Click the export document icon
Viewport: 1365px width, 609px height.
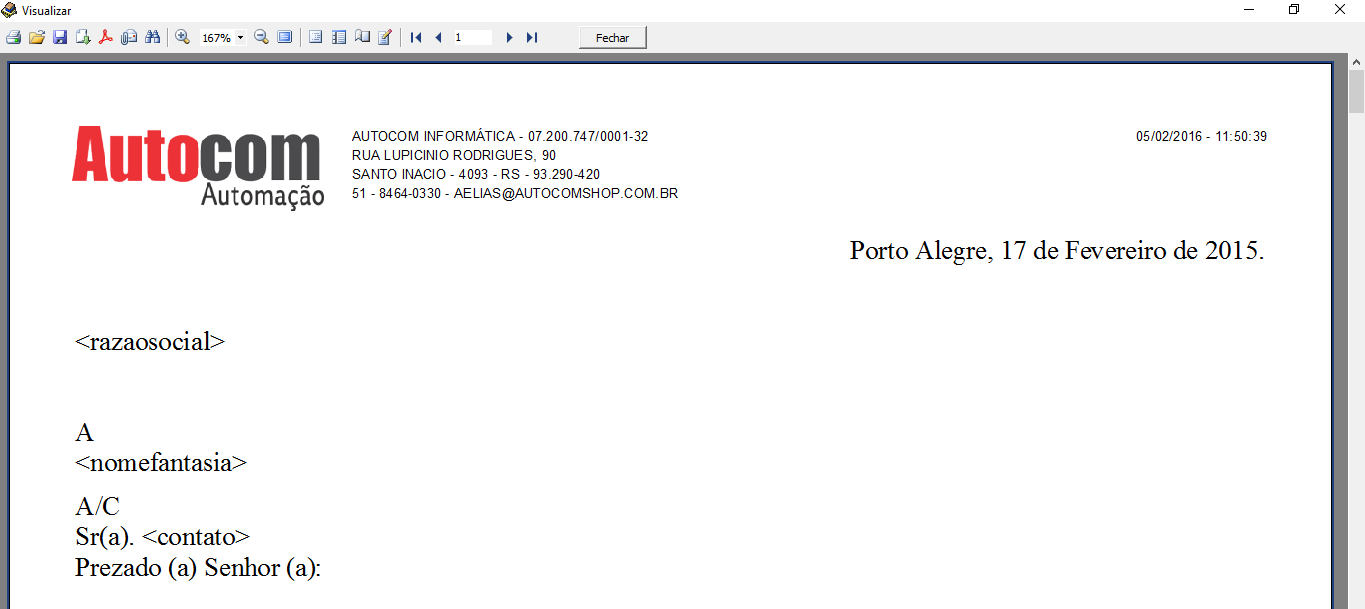click(x=83, y=37)
